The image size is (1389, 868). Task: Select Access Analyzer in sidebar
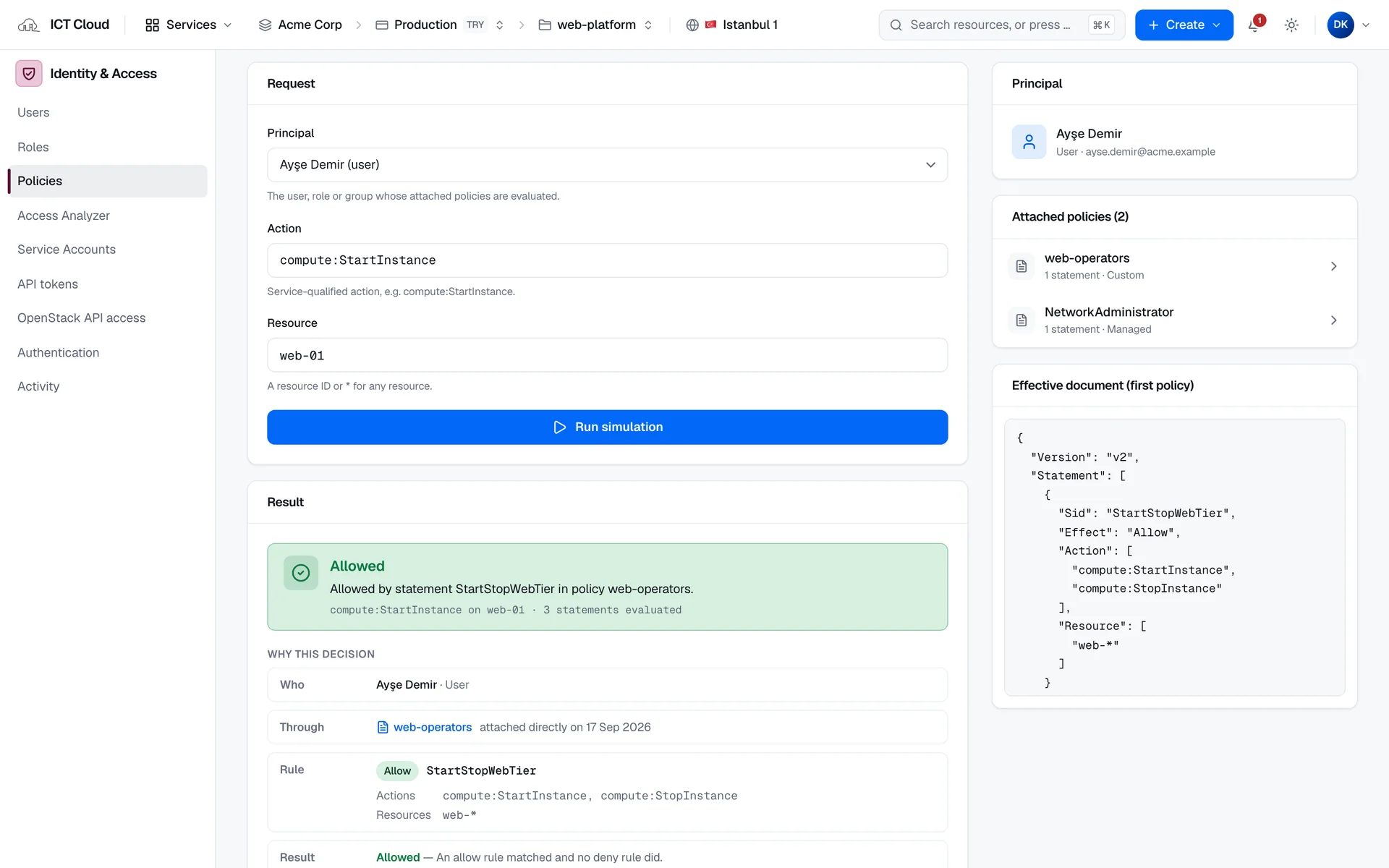tap(107, 216)
